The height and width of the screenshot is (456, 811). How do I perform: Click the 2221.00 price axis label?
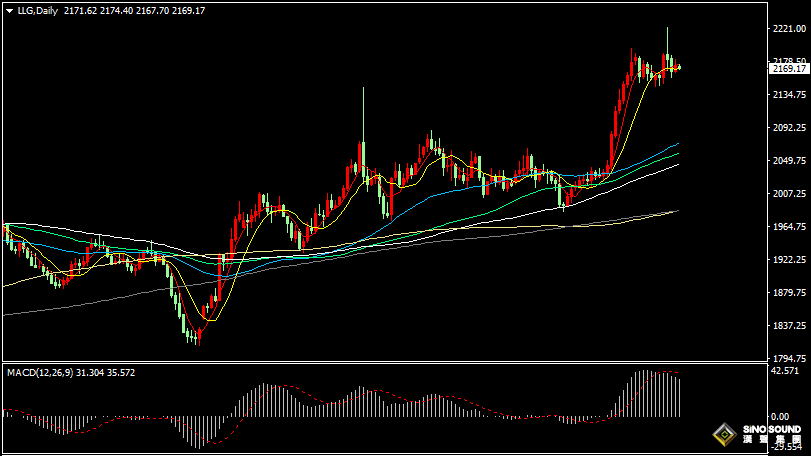789,29
